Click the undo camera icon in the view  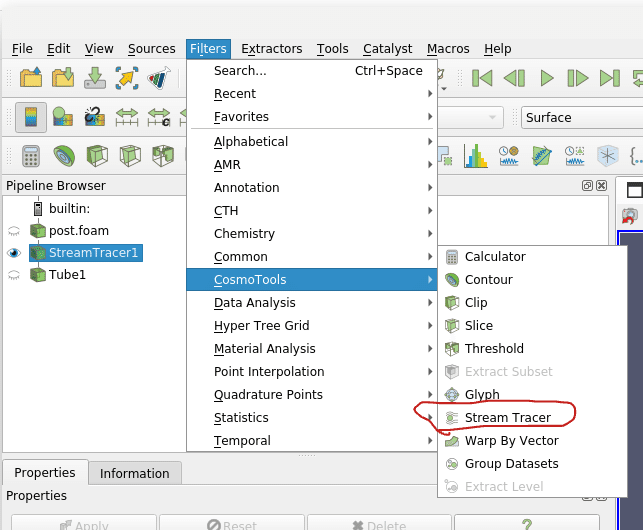pos(629,217)
